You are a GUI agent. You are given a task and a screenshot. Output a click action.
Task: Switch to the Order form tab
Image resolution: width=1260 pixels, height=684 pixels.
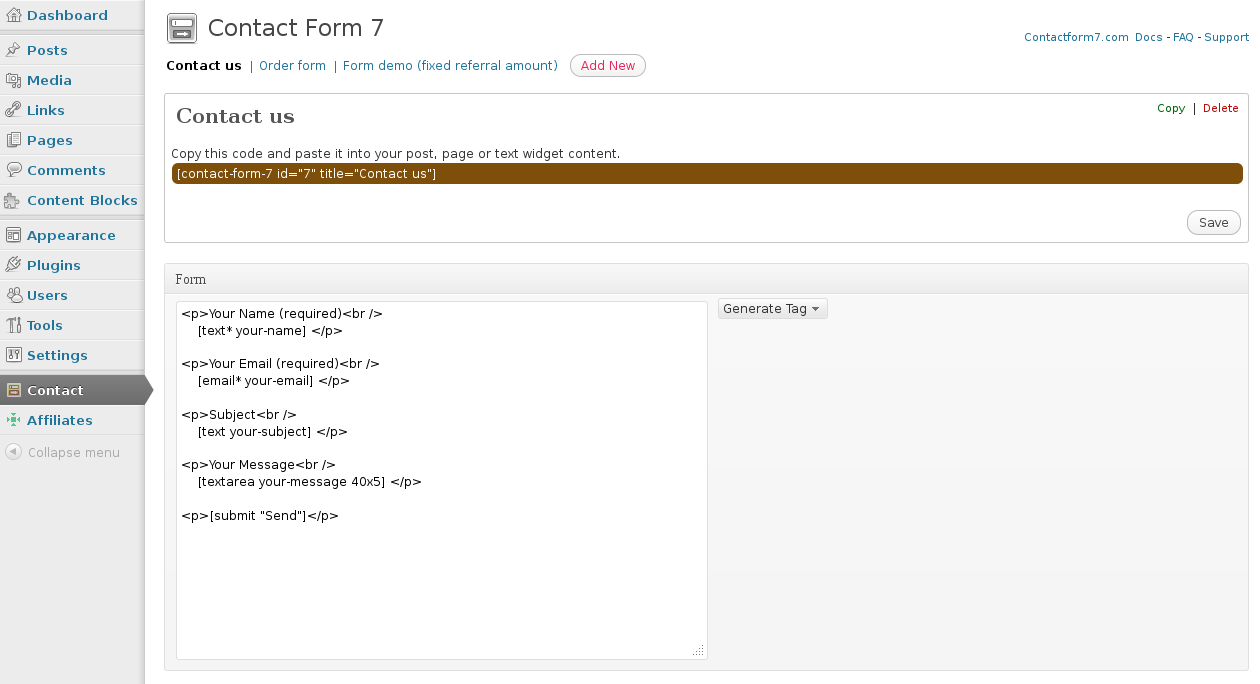pos(292,66)
